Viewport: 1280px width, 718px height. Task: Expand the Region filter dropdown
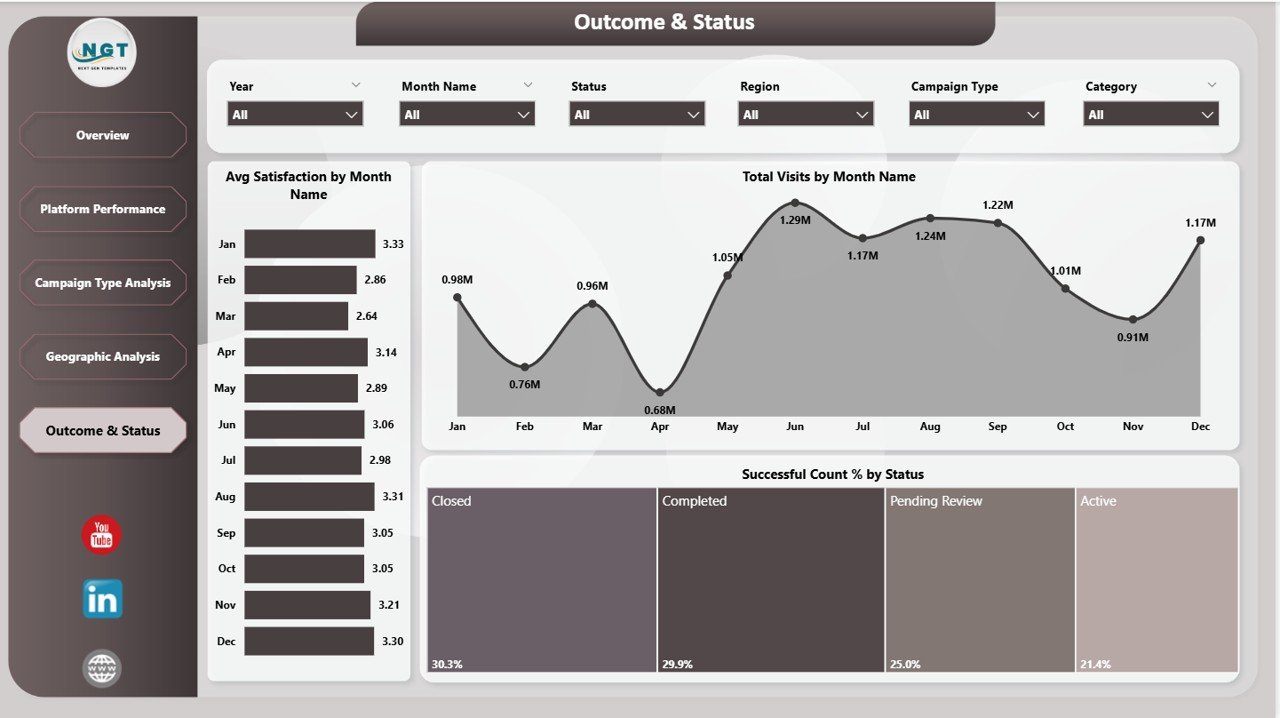tap(806, 114)
